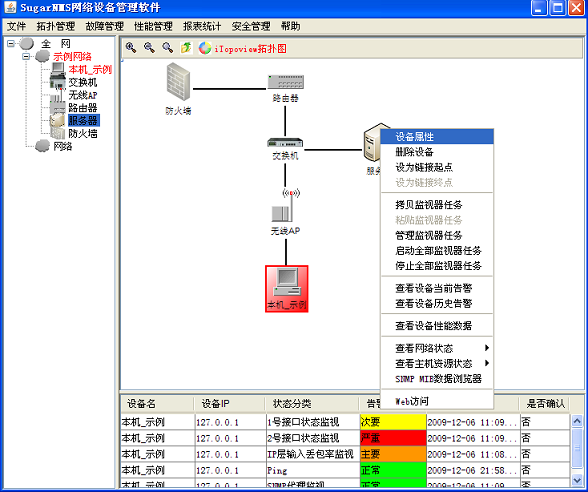Select the 防火墙 firewall device icon
Screen dimensions: 588x492
[x=178, y=82]
